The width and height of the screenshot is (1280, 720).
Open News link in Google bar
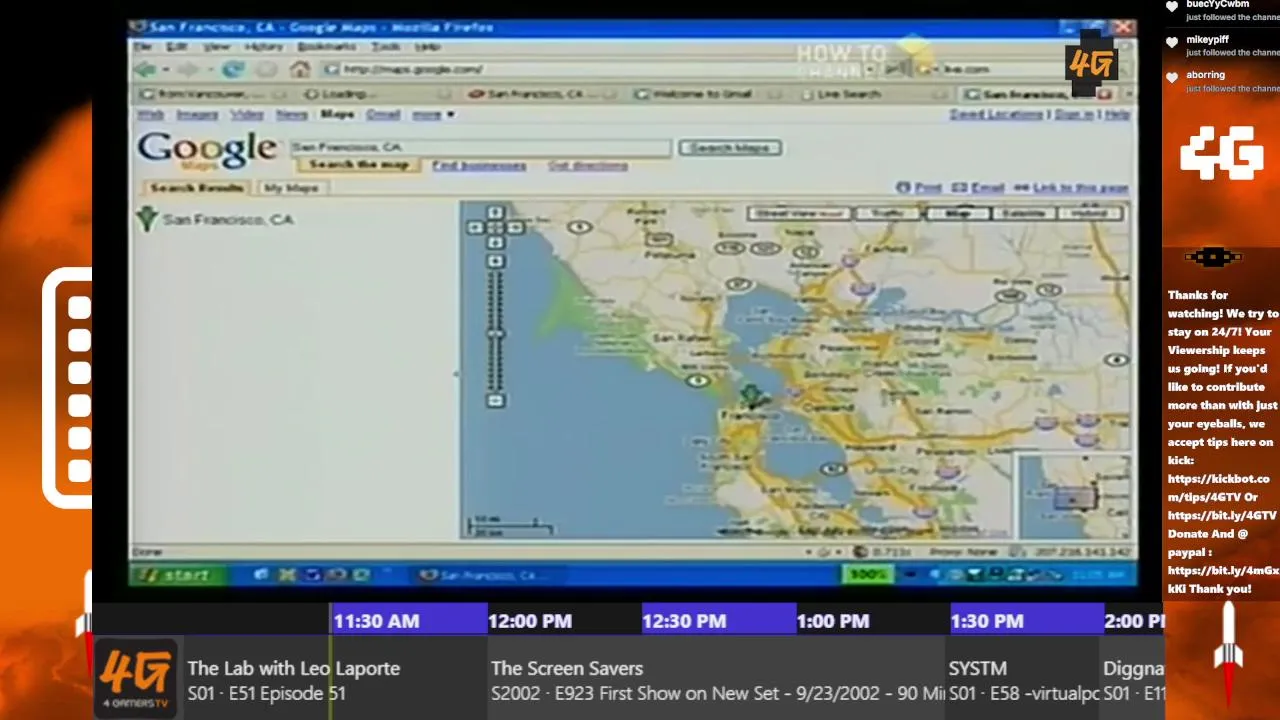(292, 115)
